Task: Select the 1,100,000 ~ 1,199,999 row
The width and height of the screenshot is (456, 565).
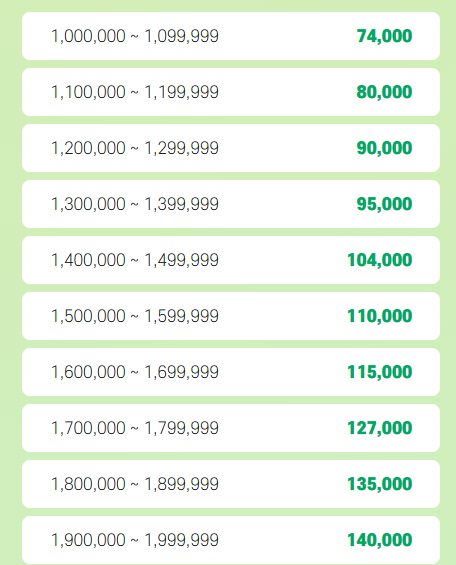Action: pyautogui.click(x=231, y=92)
